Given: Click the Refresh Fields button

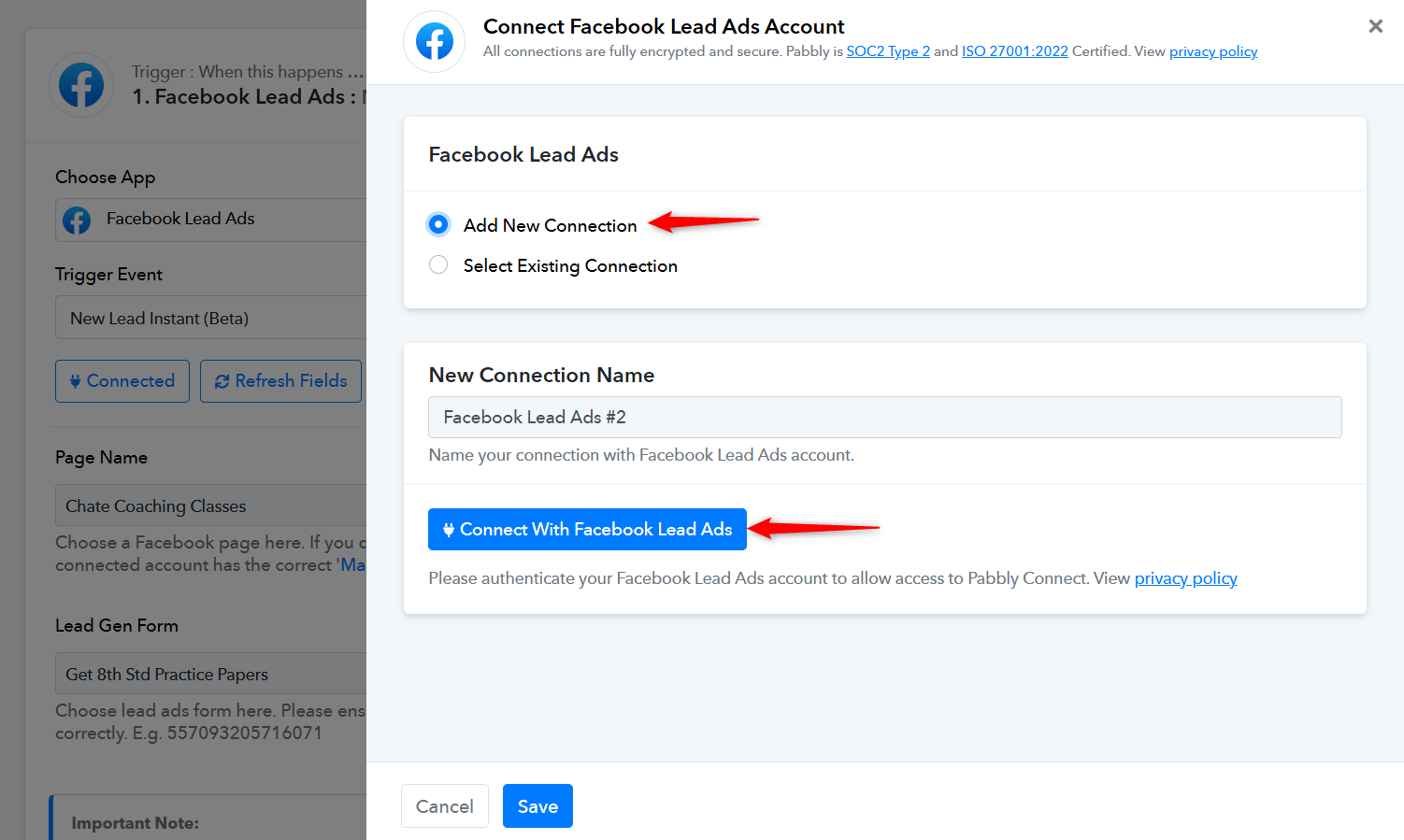Looking at the screenshot, I should pos(280,381).
